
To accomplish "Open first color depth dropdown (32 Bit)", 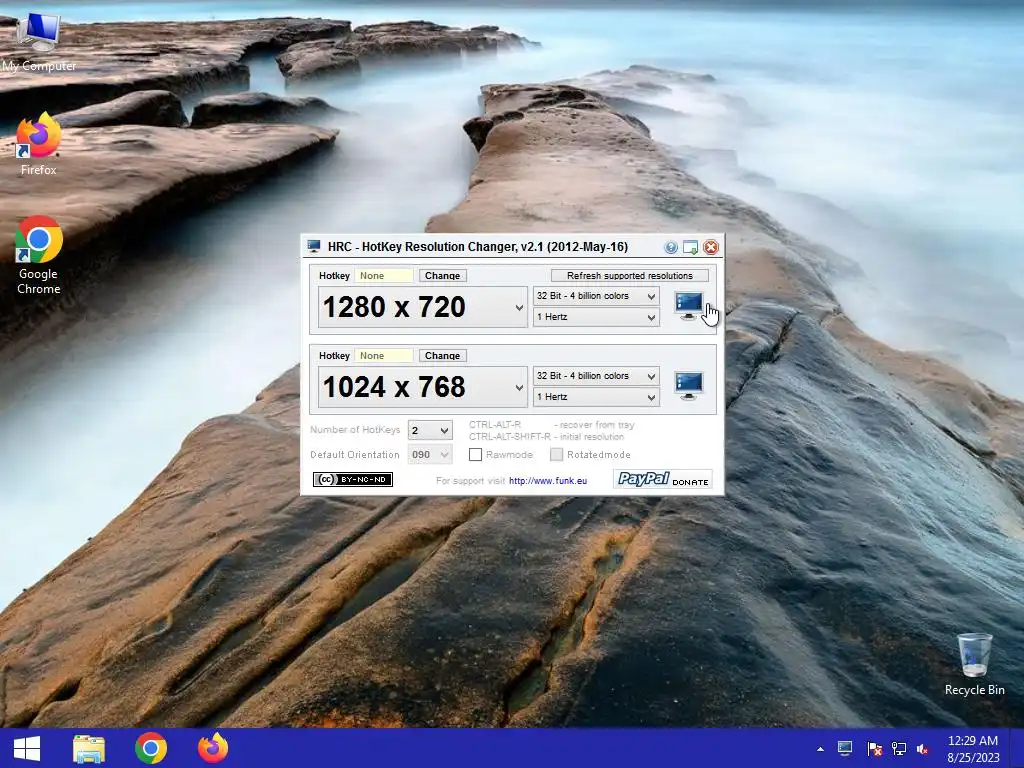I will 596,296.
